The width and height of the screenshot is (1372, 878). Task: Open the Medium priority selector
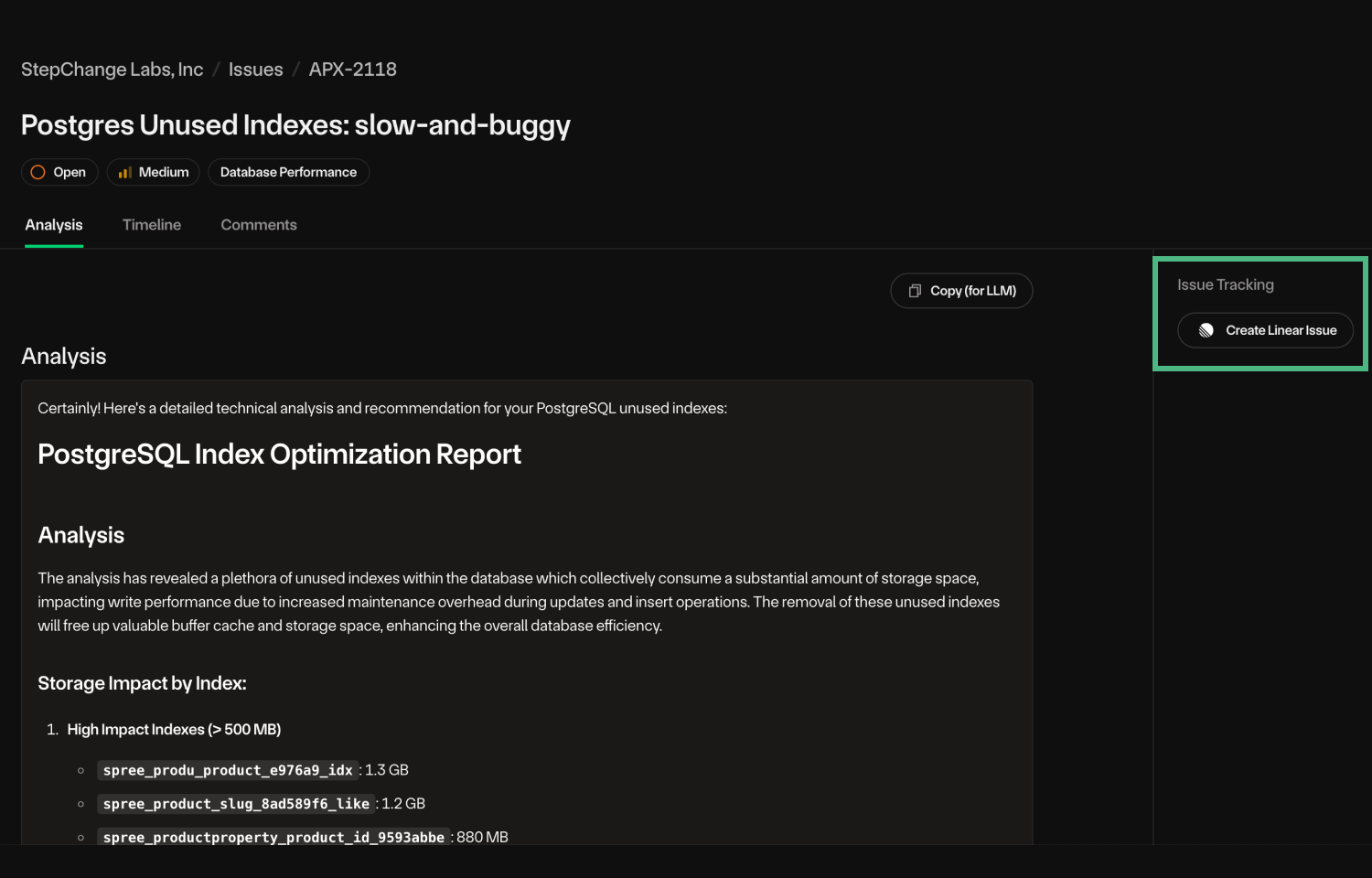click(153, 172)
